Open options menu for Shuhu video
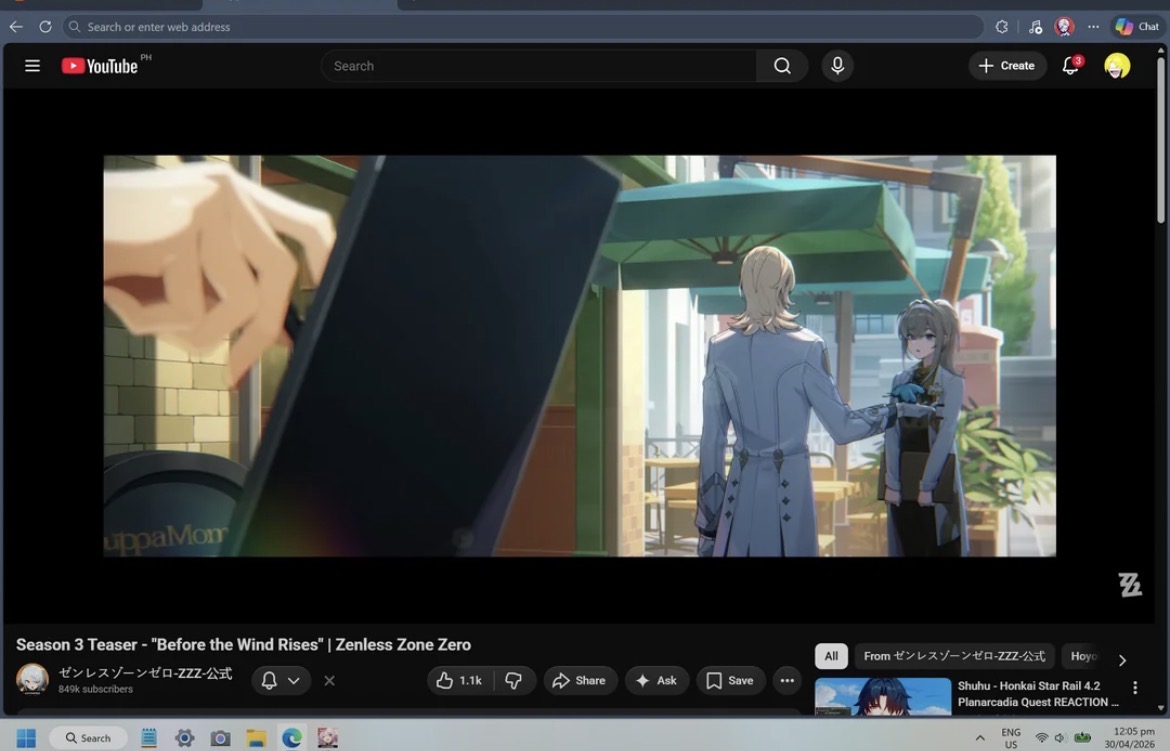The height and width of the screenshot is (751, 1170). point(1135,688)
